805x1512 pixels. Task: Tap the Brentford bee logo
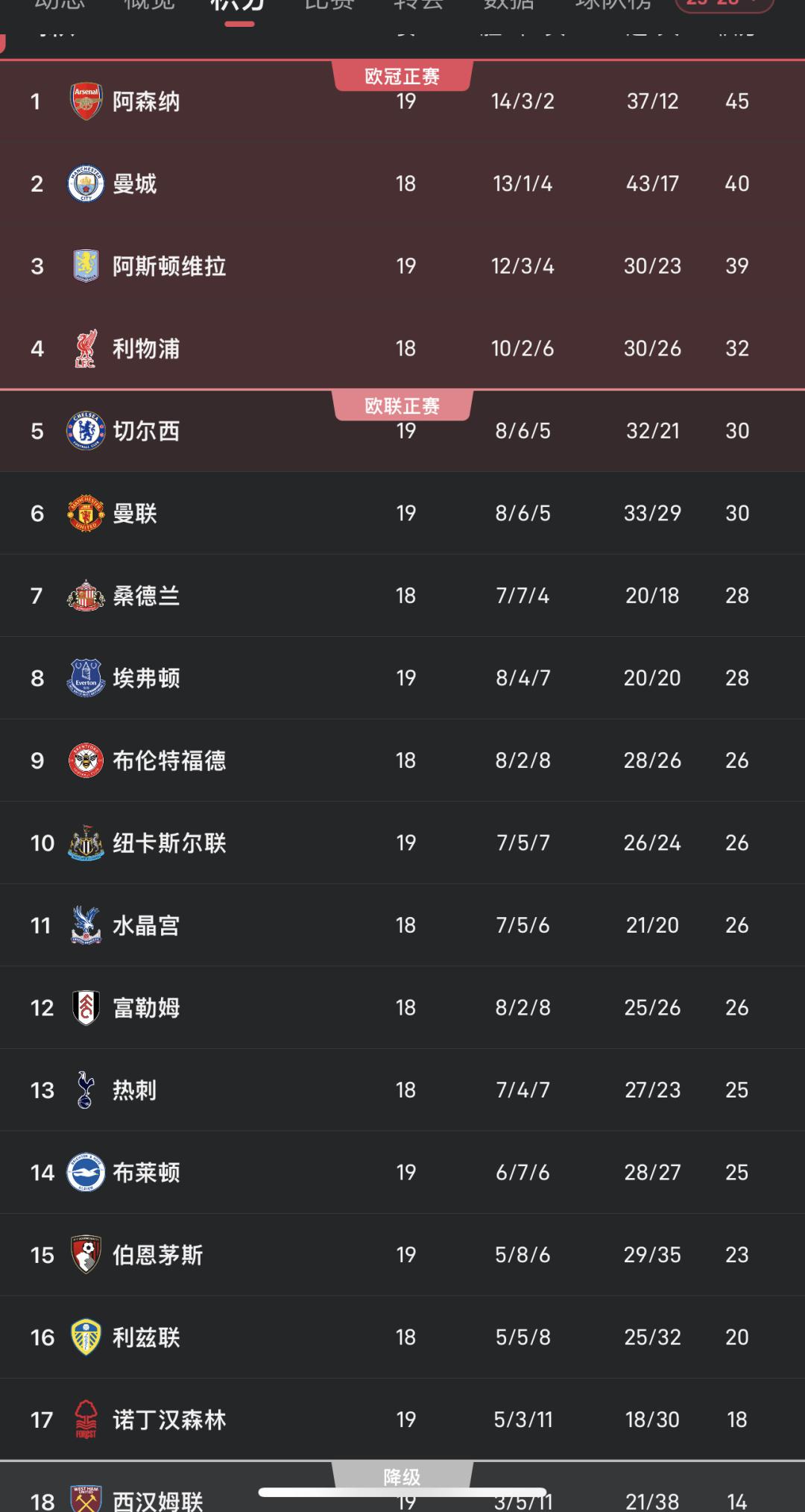click(x=86, y=760)
